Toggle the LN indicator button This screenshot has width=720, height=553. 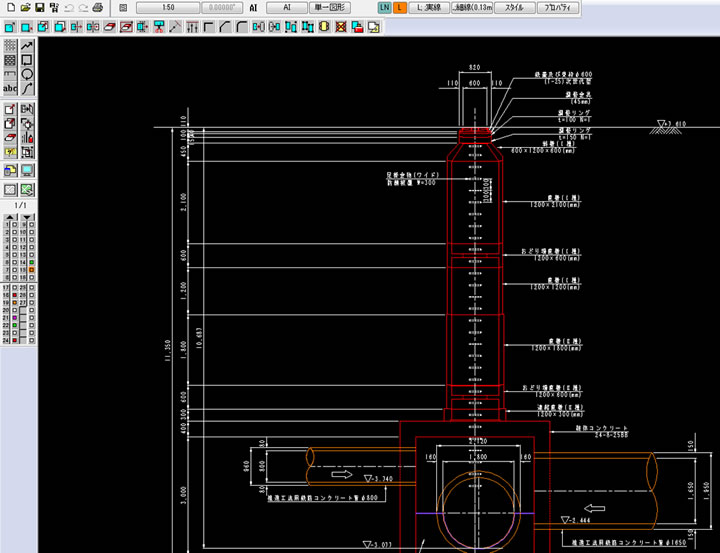coord(386,7)
